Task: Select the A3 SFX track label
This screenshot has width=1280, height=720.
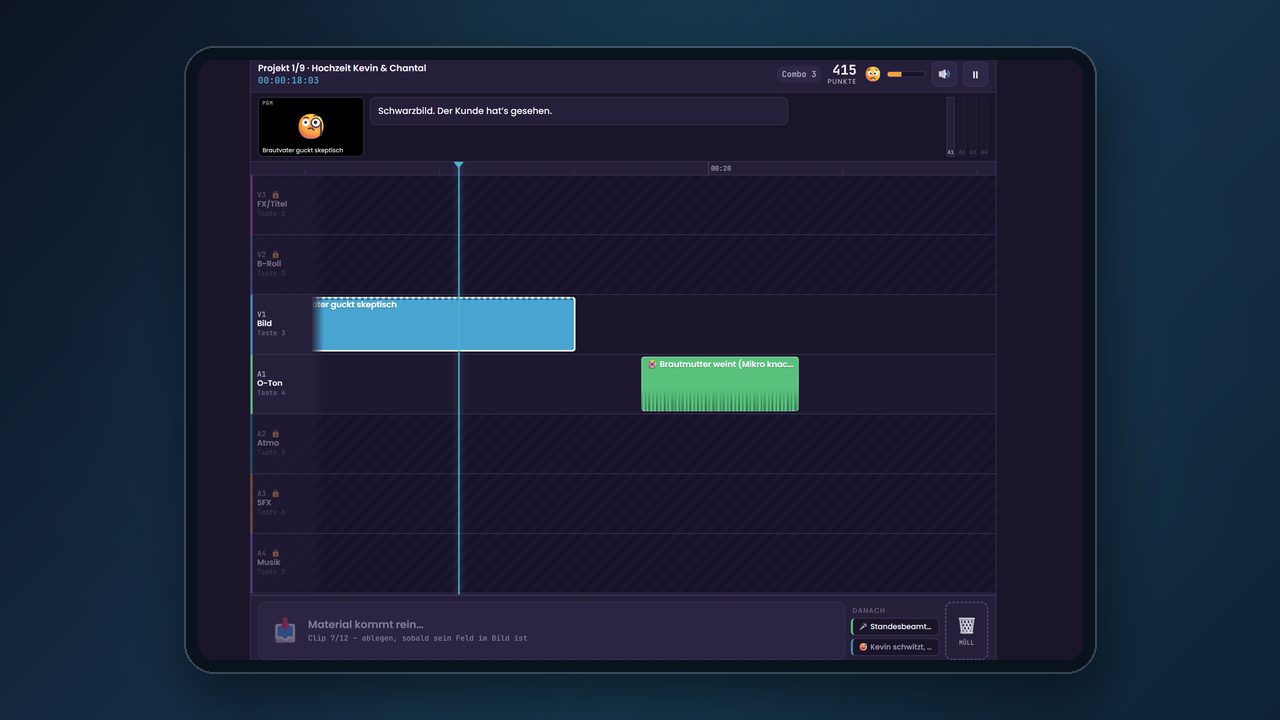Action: (x=264, y=503)
